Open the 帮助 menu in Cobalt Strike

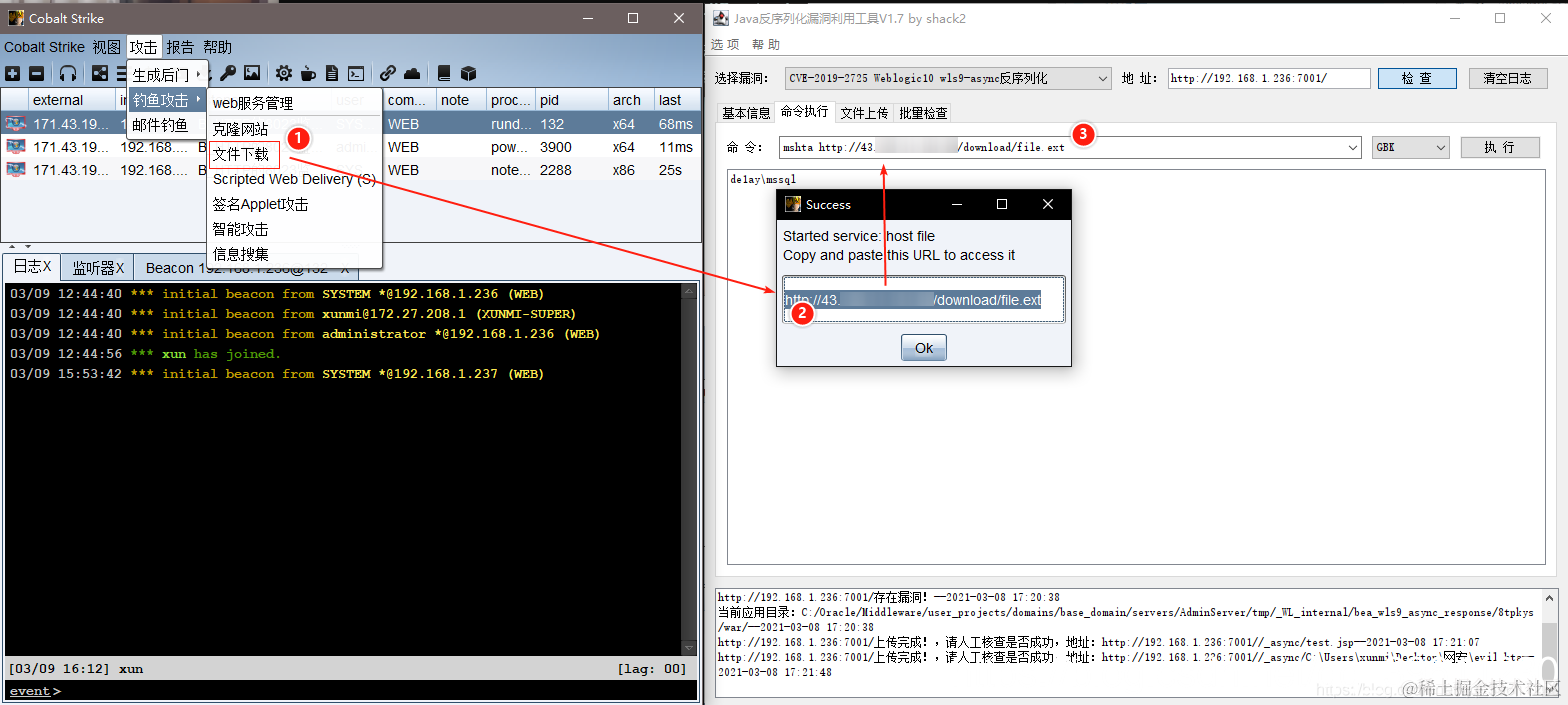coord(218,47)
